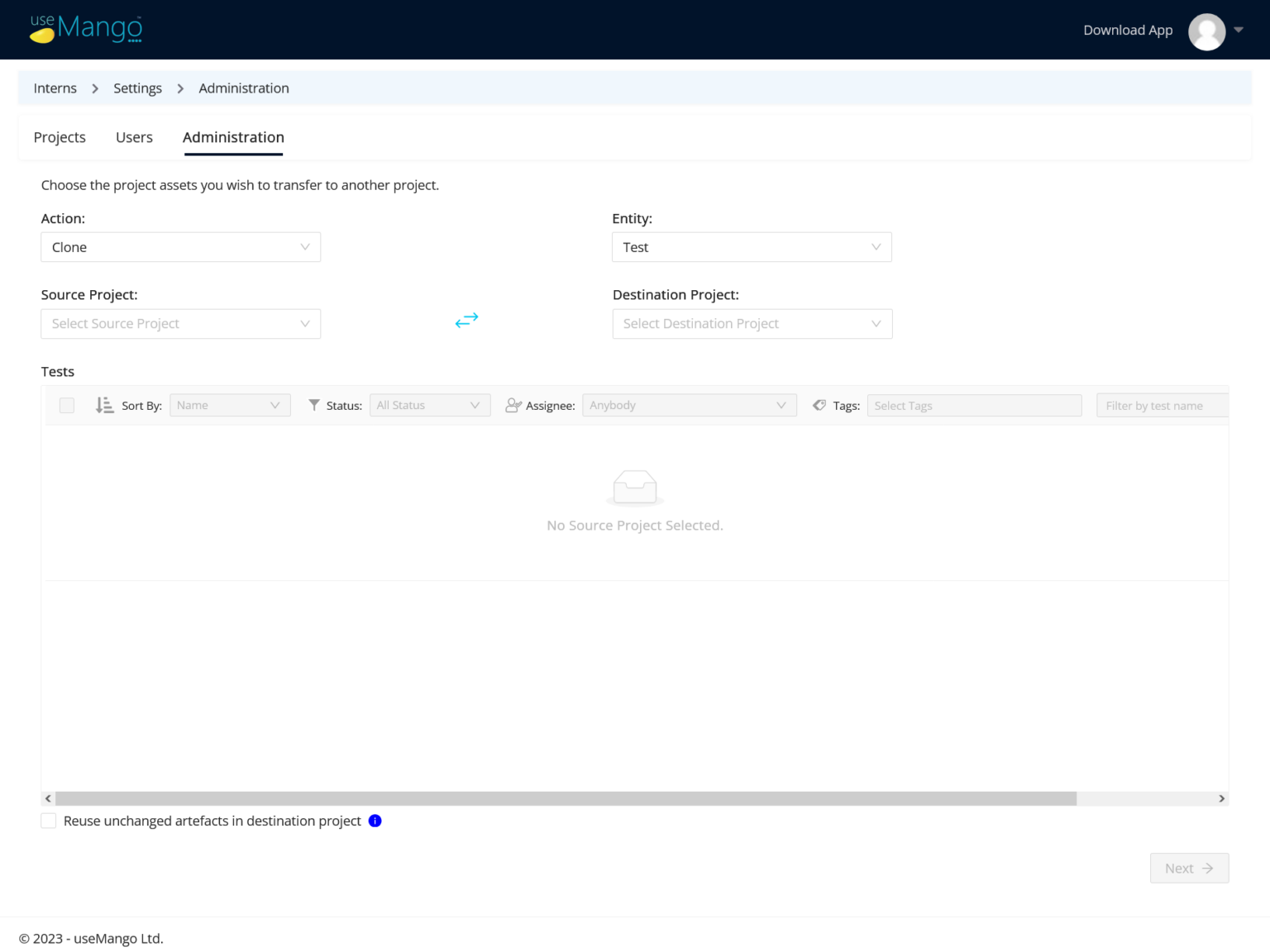
Task: Open the user avatar profile menu
Action: [1206, 32]
